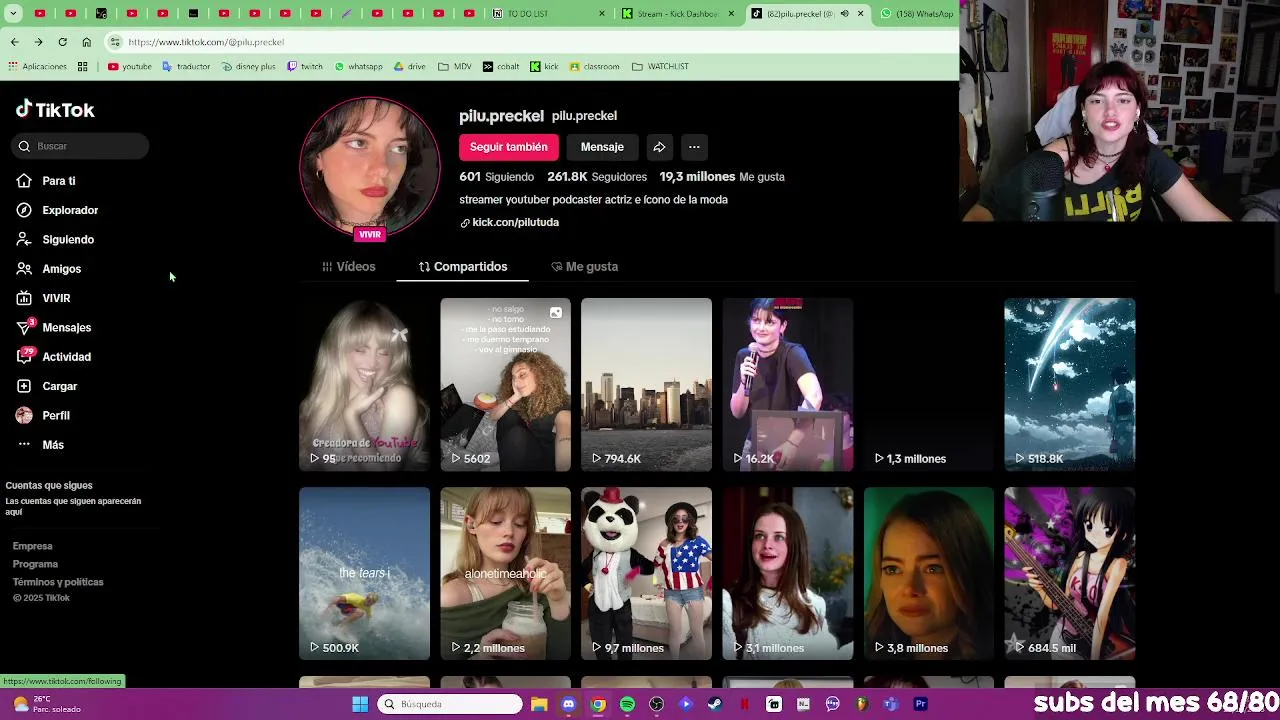Image resolution: width=1280 pixels, height=720 pixels.
Task: Switch to the TO DO LIST tab
Action: tap(548, 14)
